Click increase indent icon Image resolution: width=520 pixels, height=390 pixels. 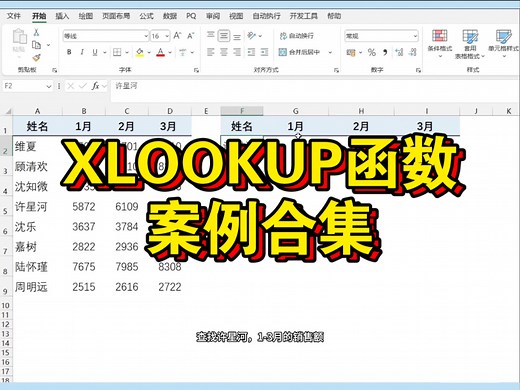coord(264,52)
